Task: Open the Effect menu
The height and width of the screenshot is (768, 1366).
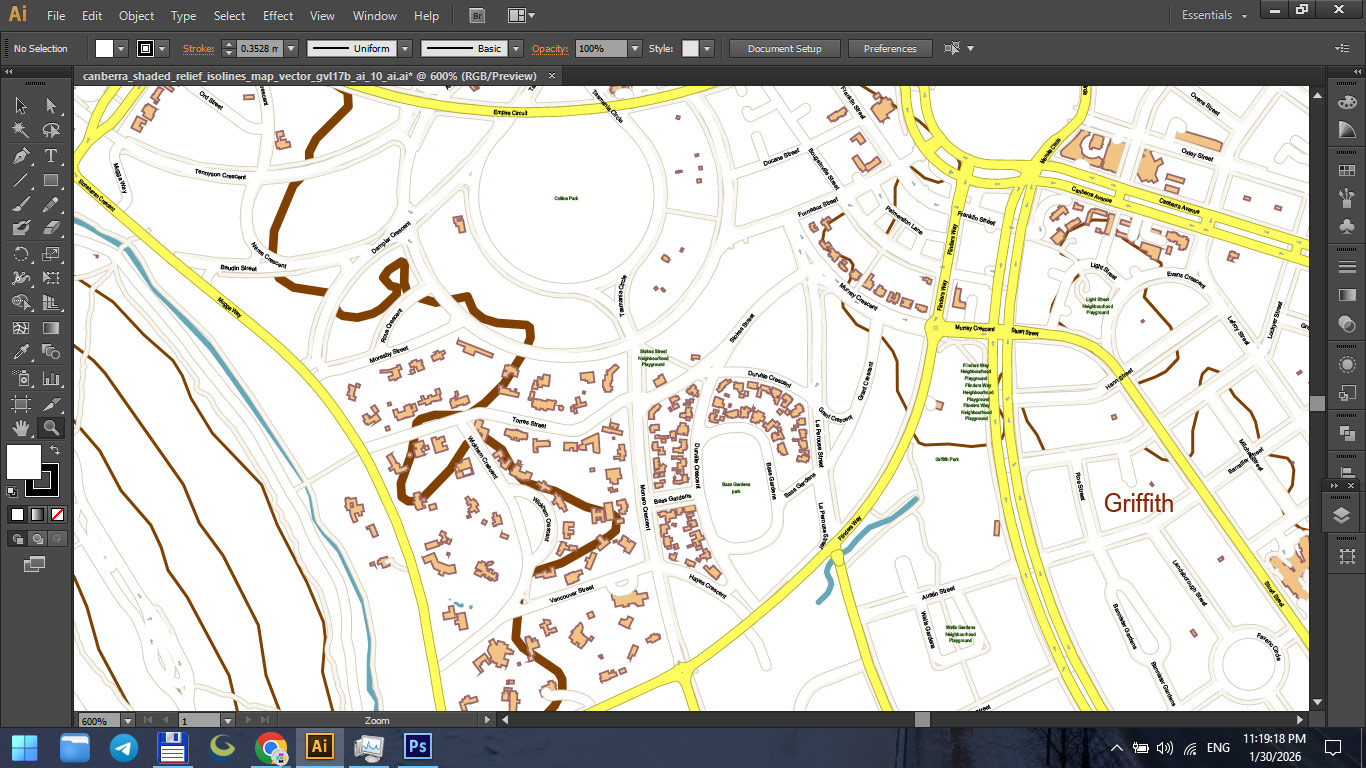Action: [277, 15]
